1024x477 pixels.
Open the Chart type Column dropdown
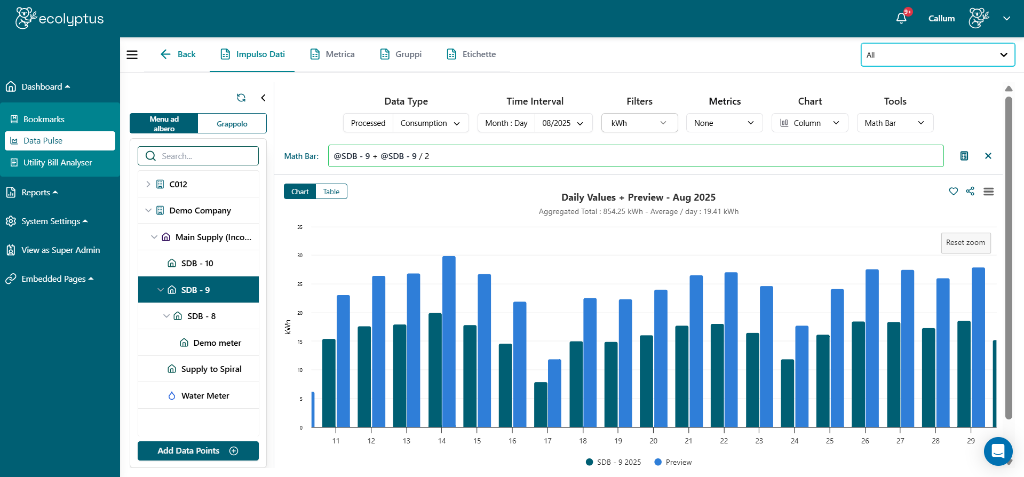pyautogui.click(x=809, y=123)
